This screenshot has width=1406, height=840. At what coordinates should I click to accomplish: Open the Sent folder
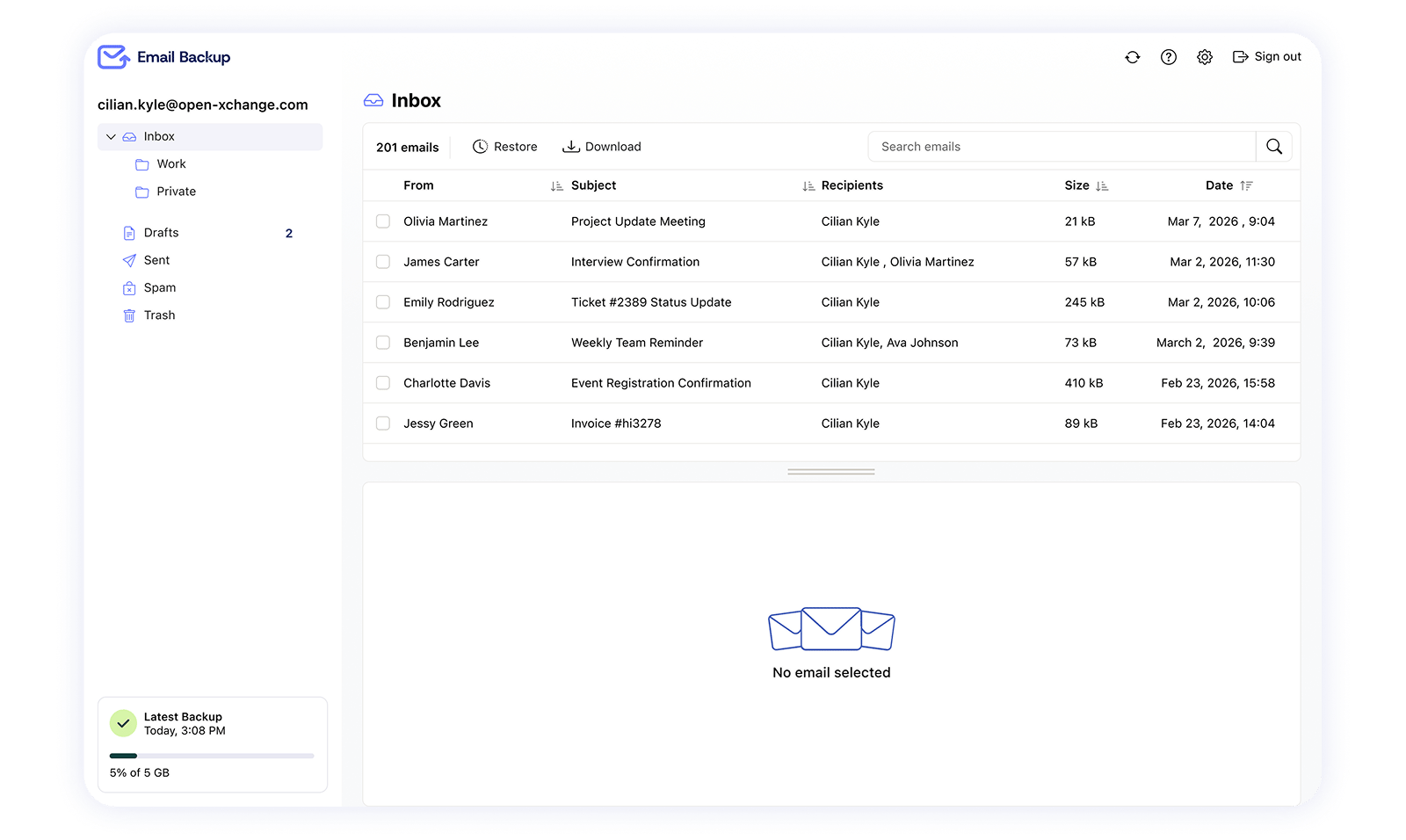156,261
